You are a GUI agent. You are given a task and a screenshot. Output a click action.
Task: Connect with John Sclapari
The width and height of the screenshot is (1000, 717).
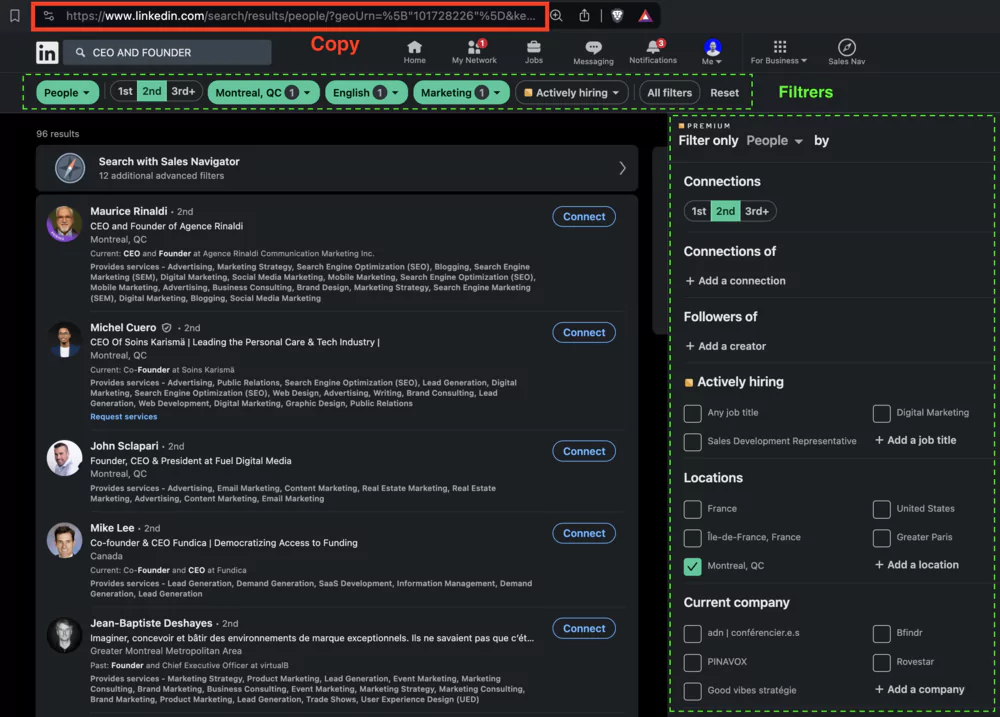(x=584, y=452)
